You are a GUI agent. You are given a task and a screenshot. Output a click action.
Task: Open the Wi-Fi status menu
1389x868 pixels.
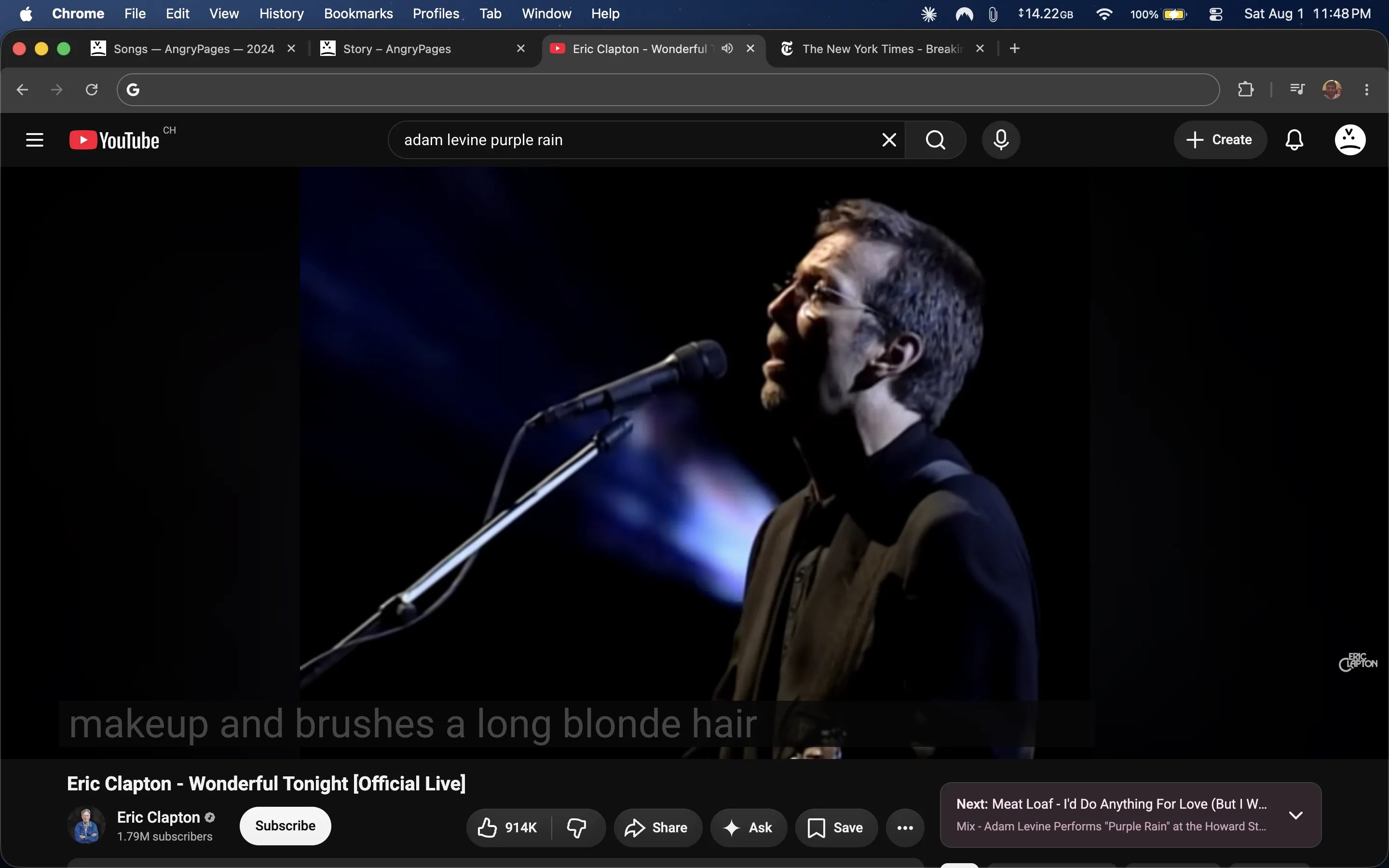(1104, 14)
